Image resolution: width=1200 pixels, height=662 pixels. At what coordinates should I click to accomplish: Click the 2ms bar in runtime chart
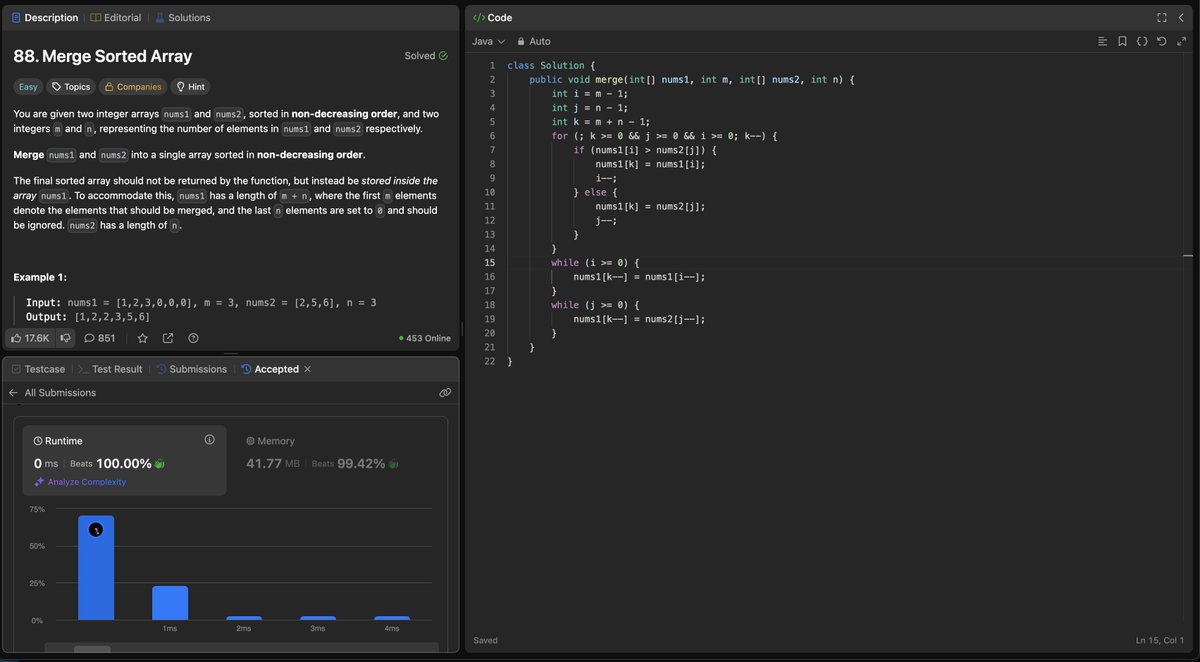pos(244,618)
